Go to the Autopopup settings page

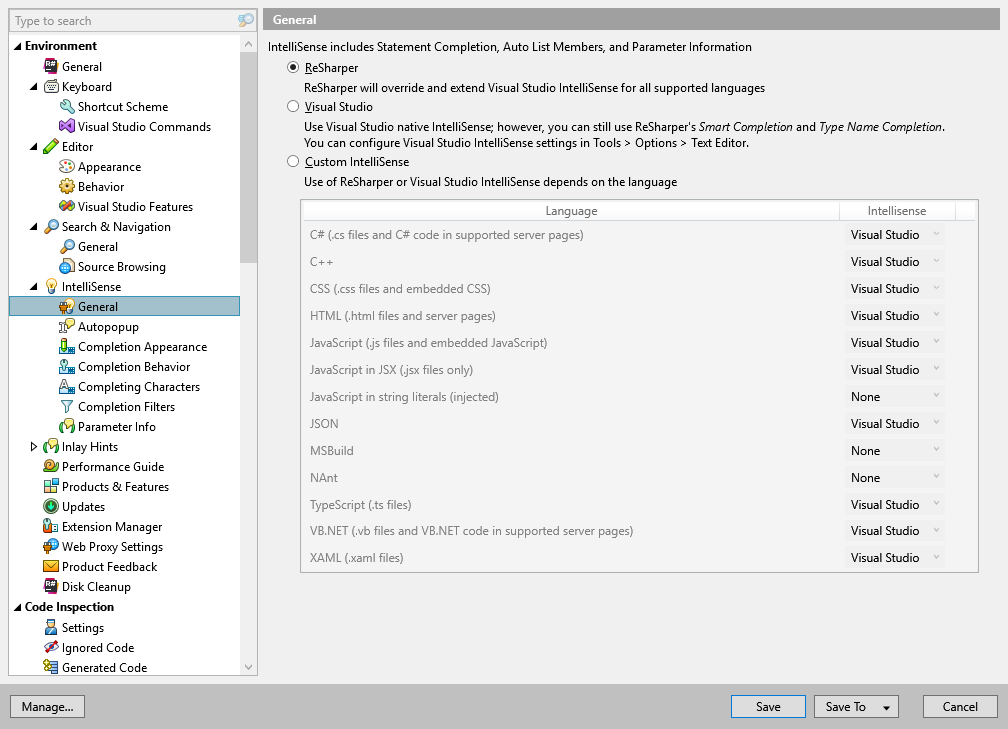pyautogui.click(x=108, y=327)
